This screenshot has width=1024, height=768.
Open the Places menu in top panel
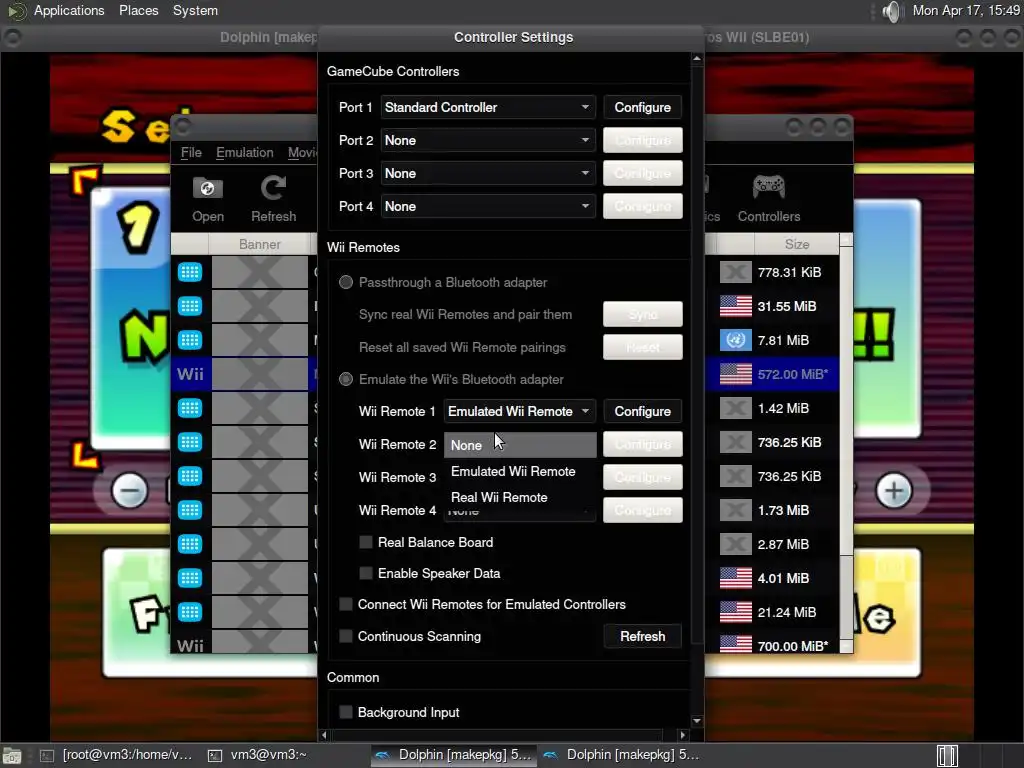pyautogui.click(x=138, y=10)
